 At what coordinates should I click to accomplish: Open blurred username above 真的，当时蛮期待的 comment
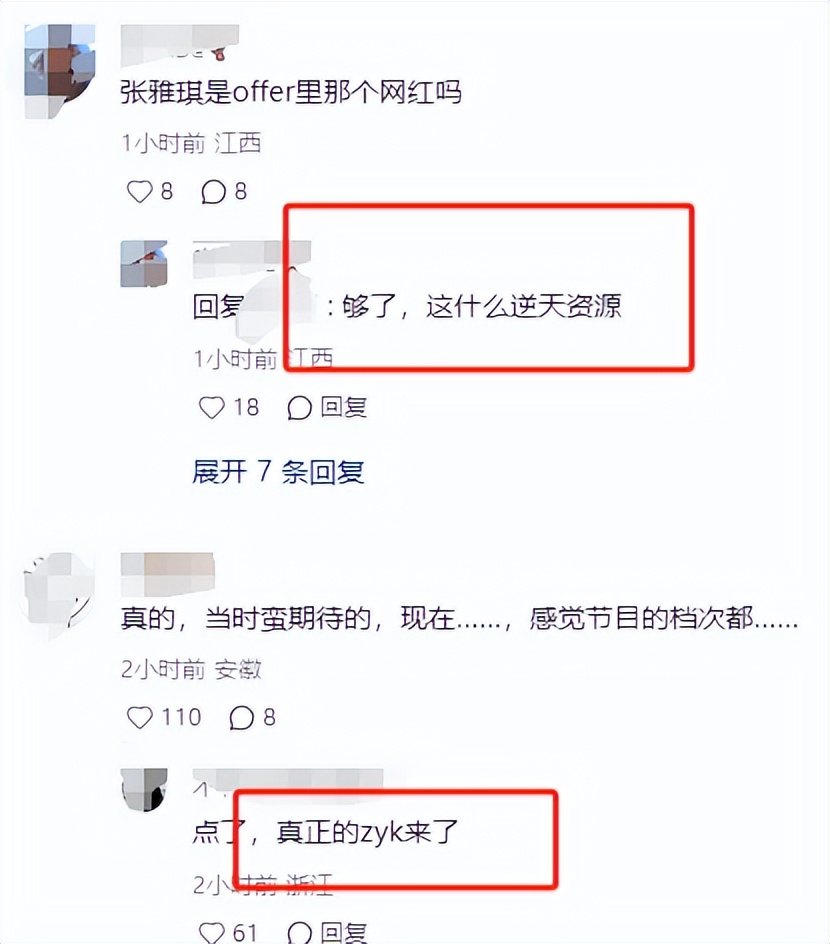[167, 574]
